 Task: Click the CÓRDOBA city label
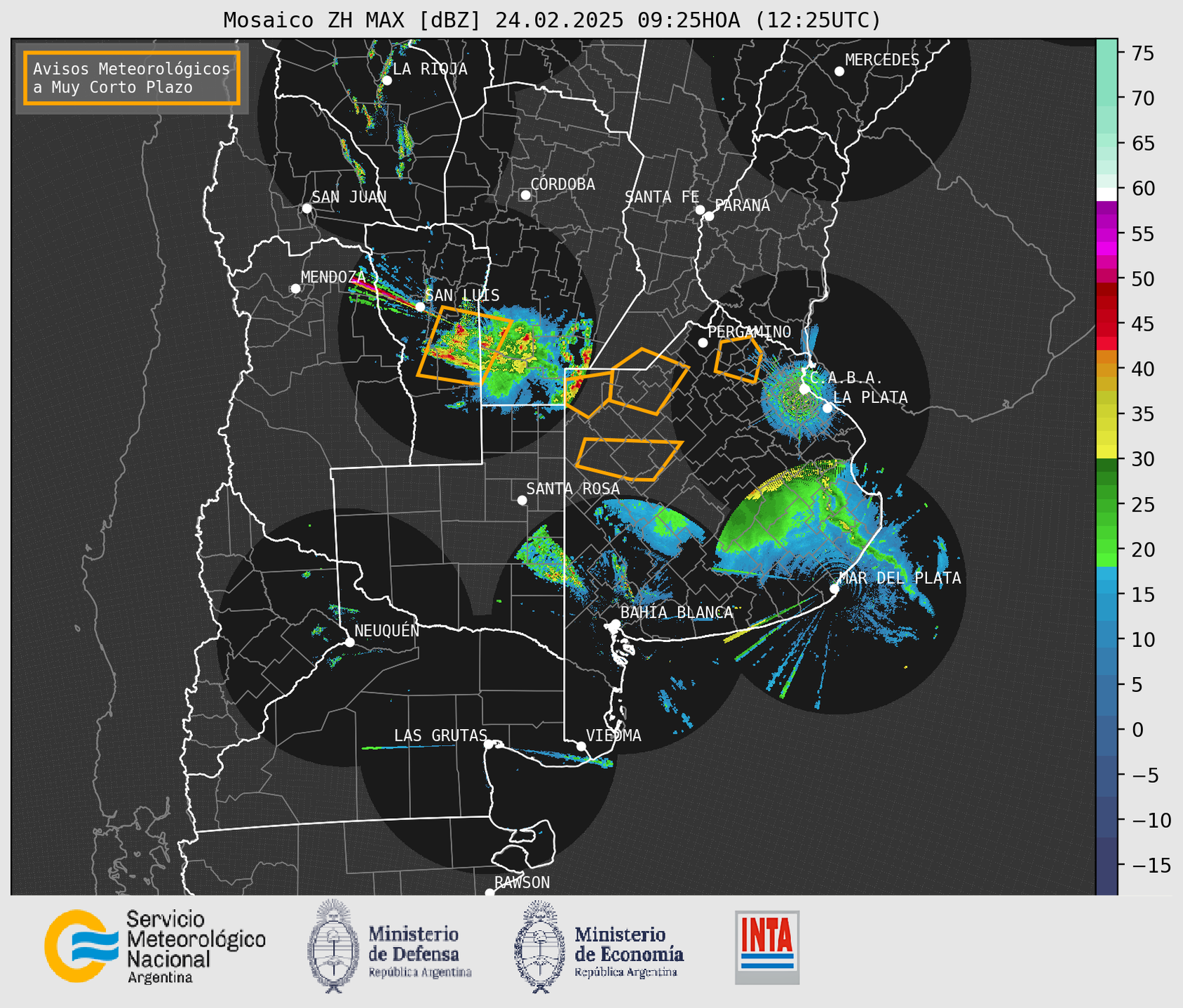pyautogui.click(x=562, y=184)
